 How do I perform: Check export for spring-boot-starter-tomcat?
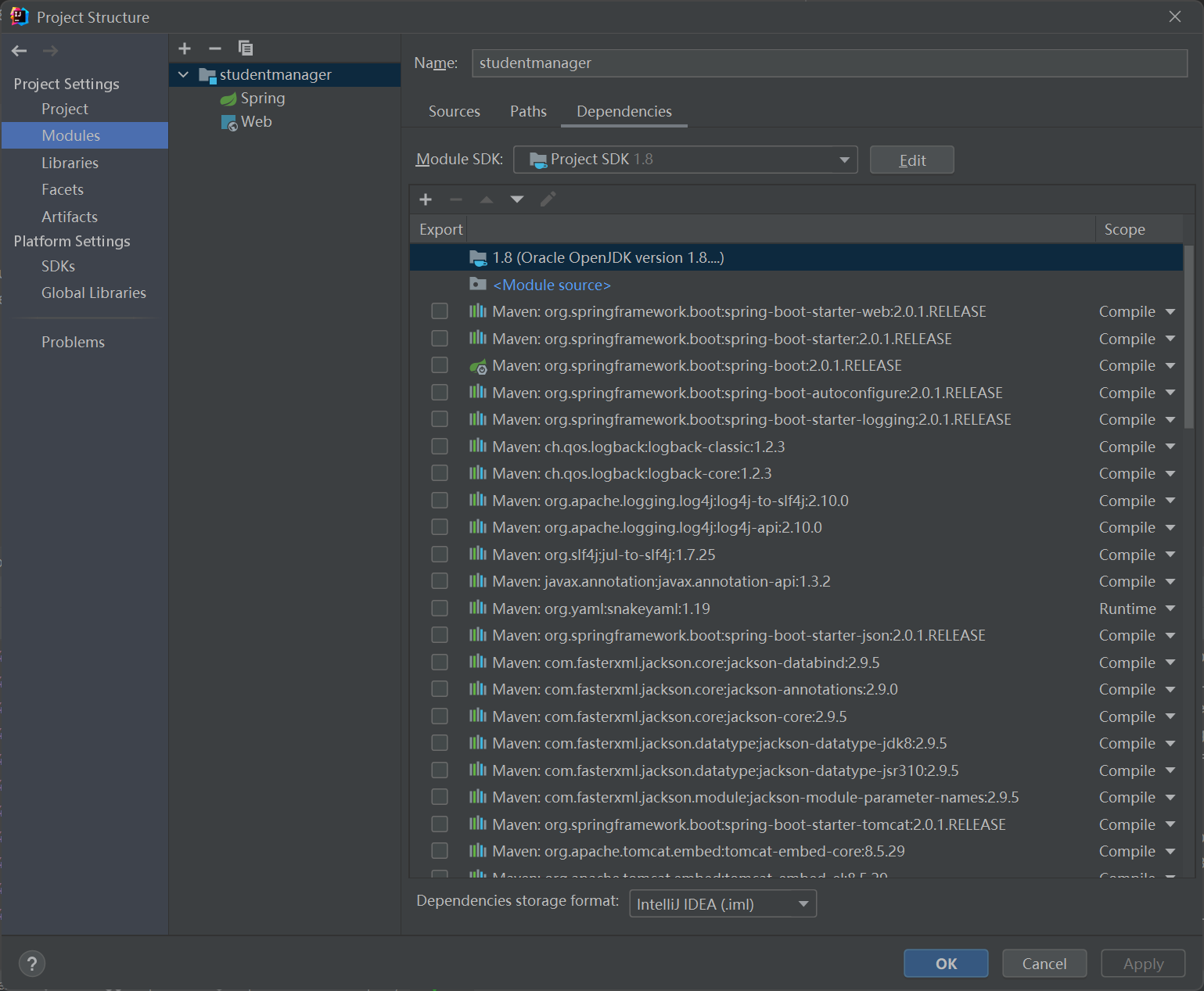pos(440,824)
